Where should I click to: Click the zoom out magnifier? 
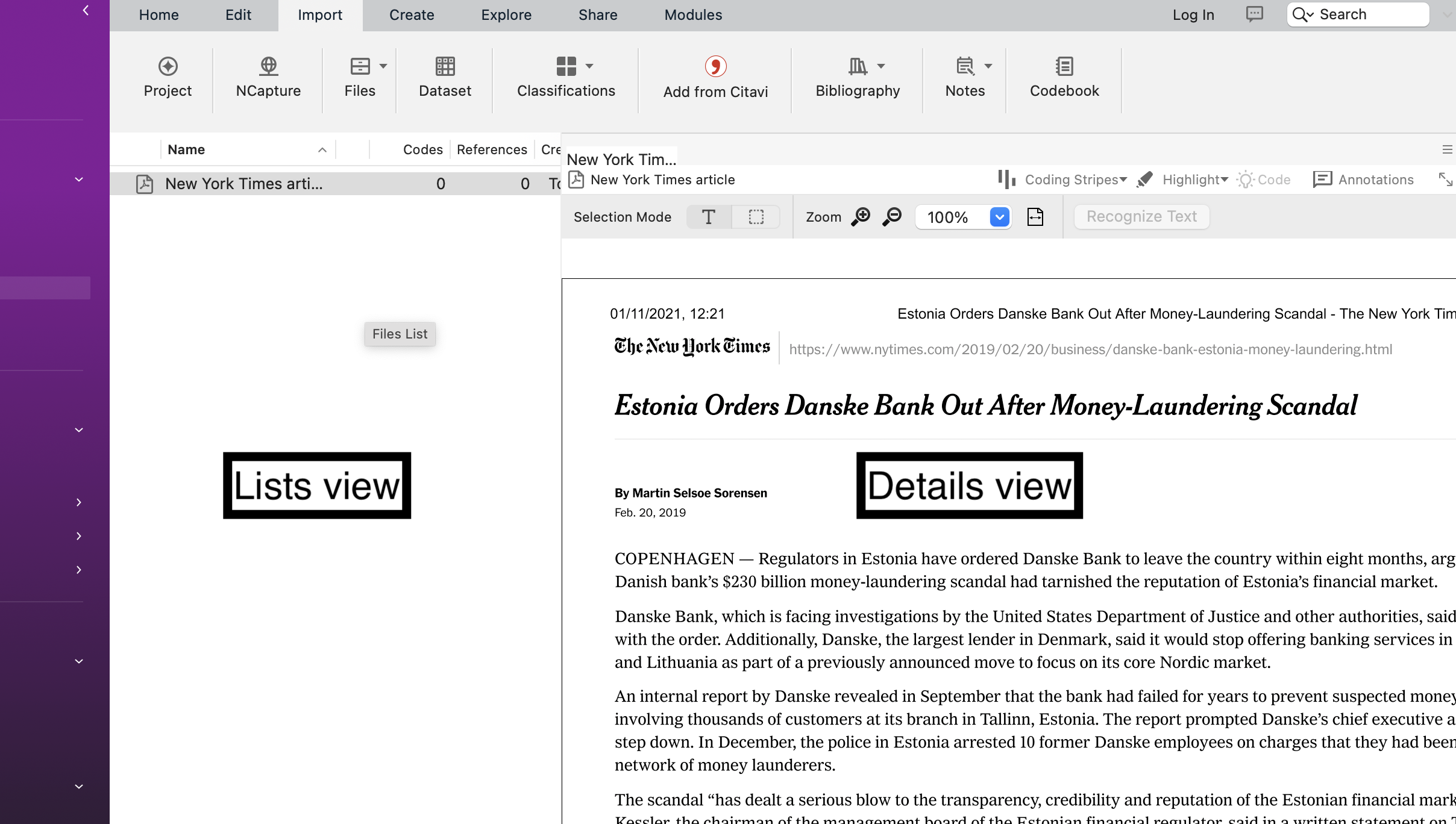(x=892, y=217)
